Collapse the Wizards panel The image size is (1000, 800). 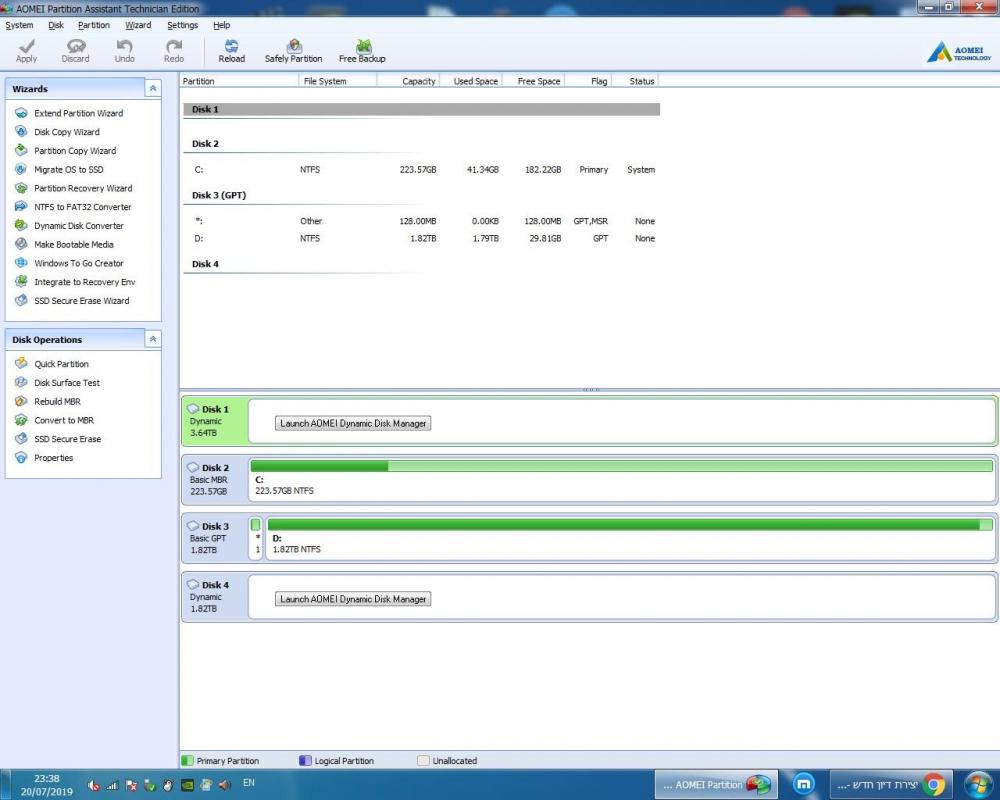tap(153, 89)
